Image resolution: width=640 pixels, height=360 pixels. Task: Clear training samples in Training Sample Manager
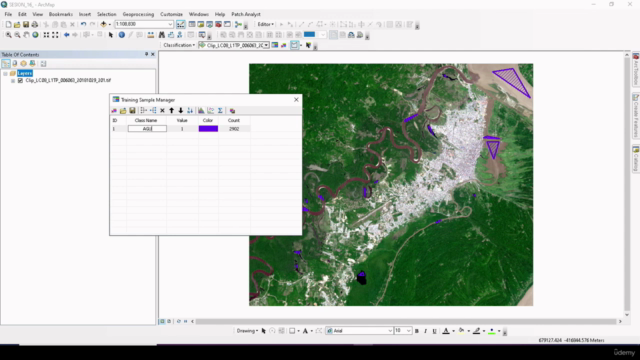[x=114, y=111]
